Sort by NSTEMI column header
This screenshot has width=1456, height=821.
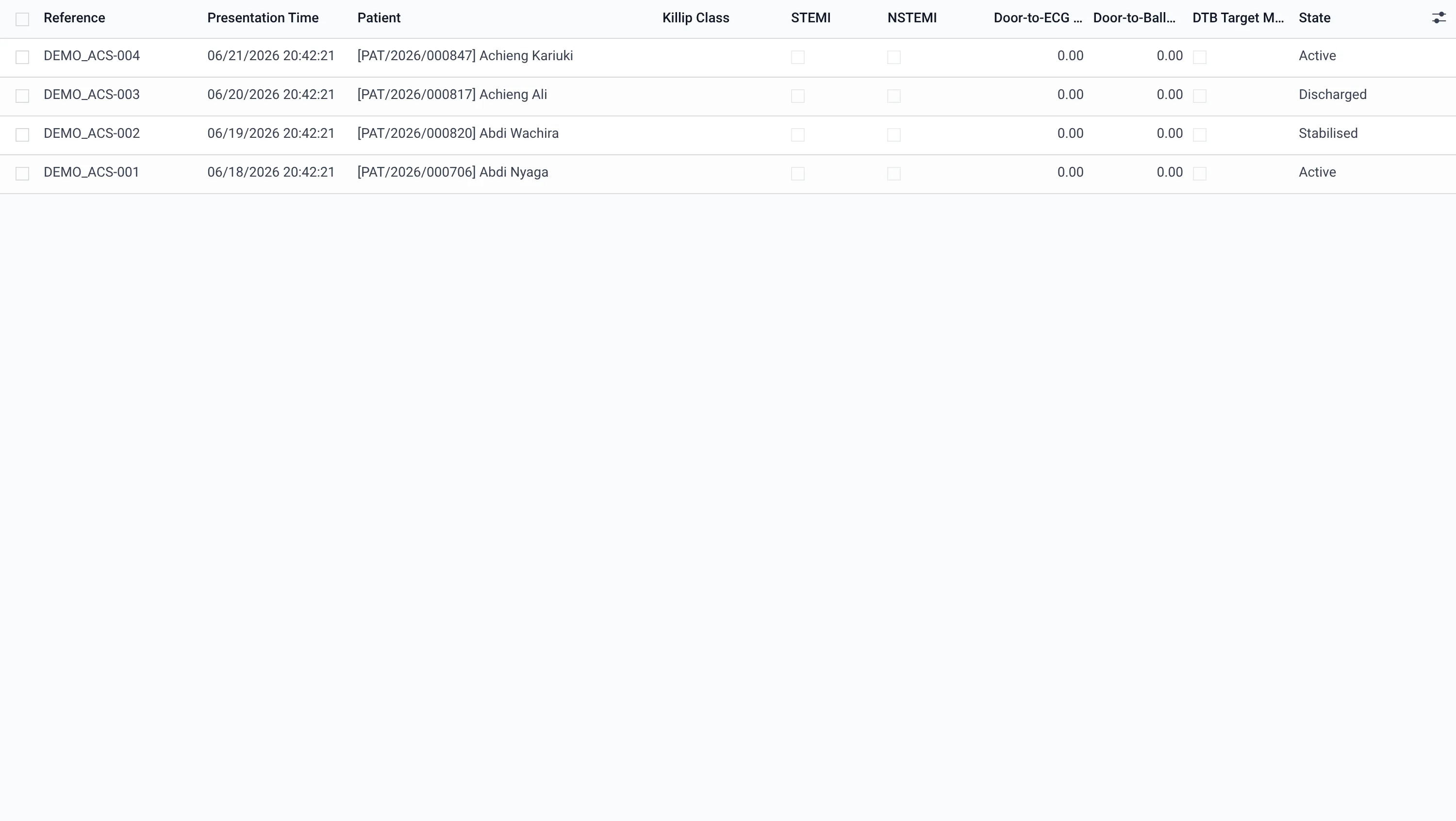click(911, 18)
